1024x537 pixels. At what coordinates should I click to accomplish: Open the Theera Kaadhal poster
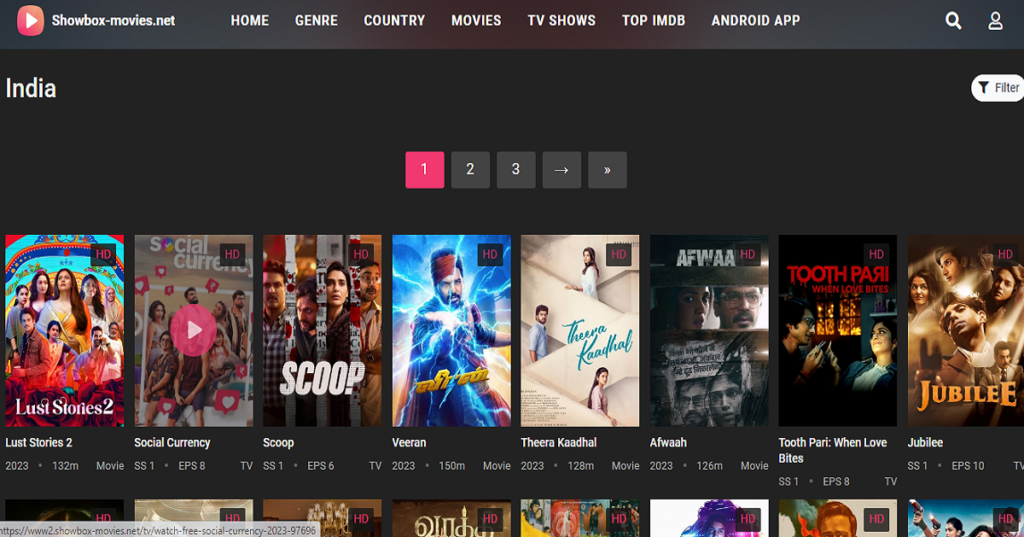tap(580, 331)
